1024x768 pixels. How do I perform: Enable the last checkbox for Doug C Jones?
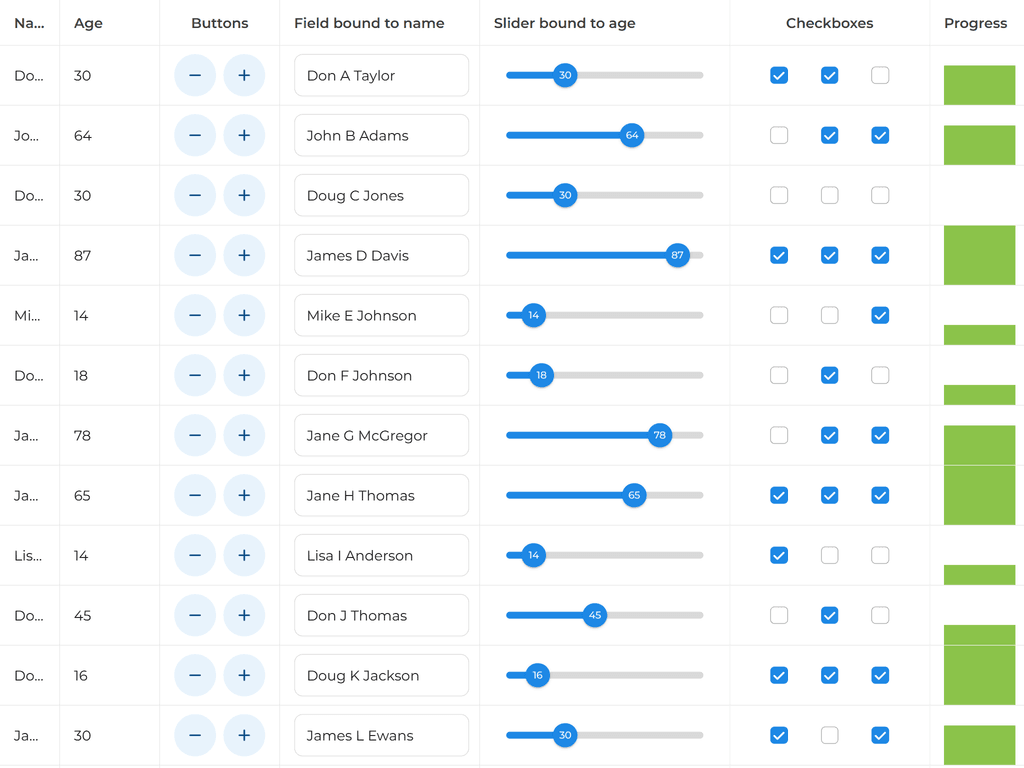[880, 195]
